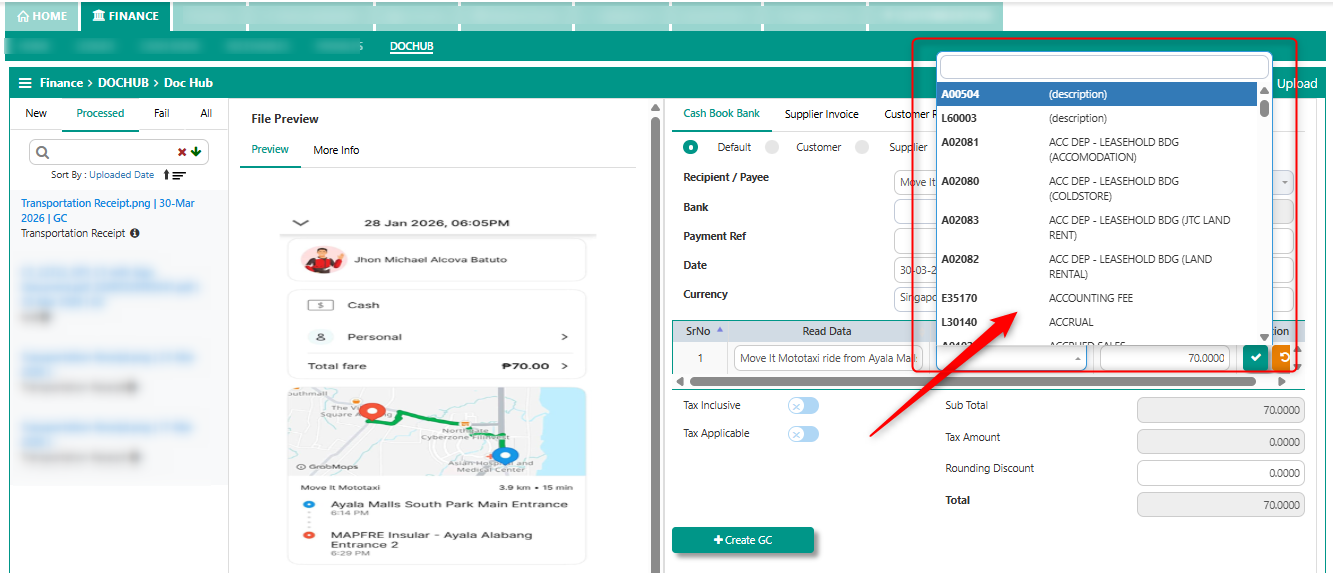Screen dimensions: 1333x573
Task: Click the Read Data field for row 1
Action: [x=828, y=358]
